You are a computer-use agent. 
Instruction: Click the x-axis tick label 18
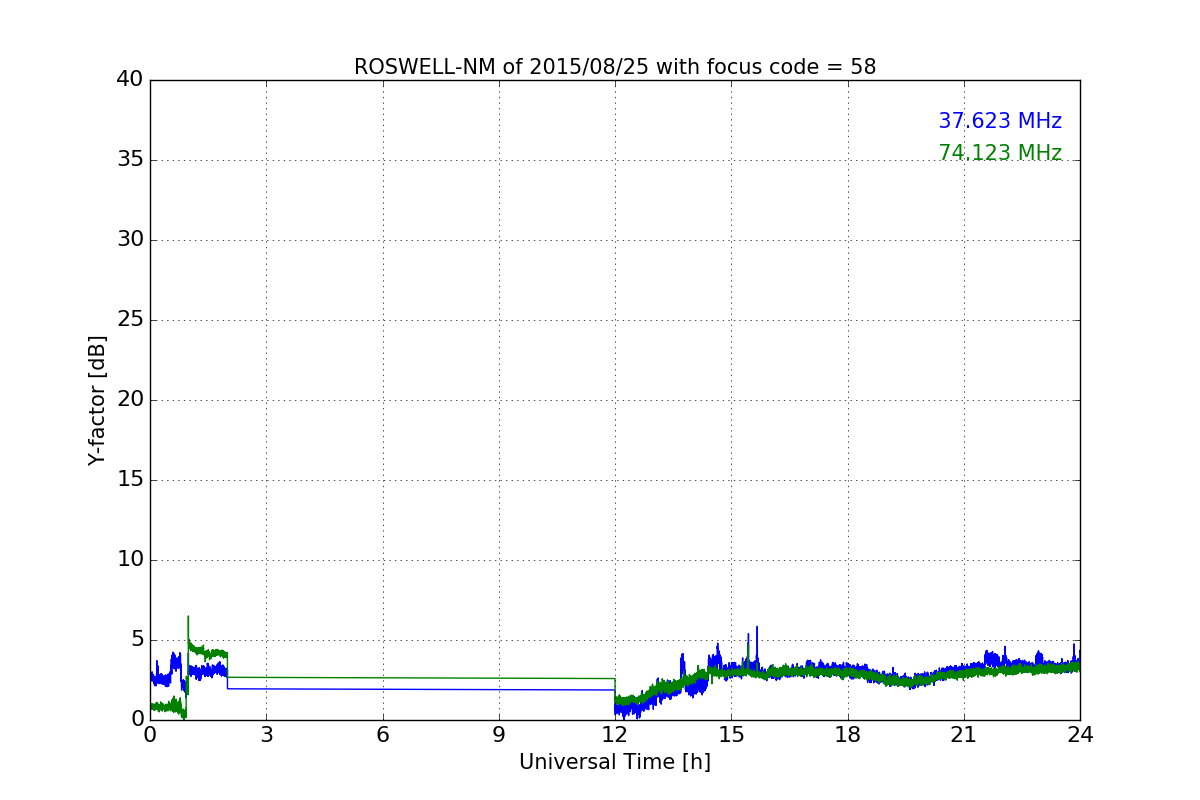click(848, 734)
